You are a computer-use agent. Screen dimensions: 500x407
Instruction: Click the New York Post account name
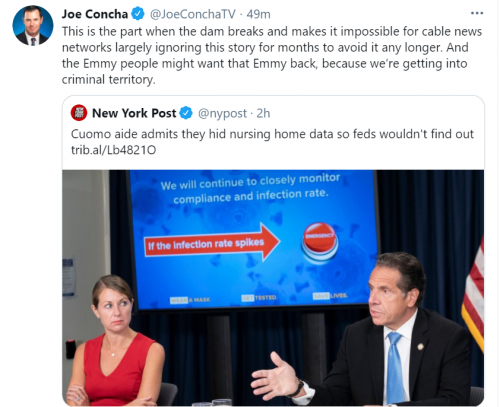pyautogui.click(x=134, y=113)
